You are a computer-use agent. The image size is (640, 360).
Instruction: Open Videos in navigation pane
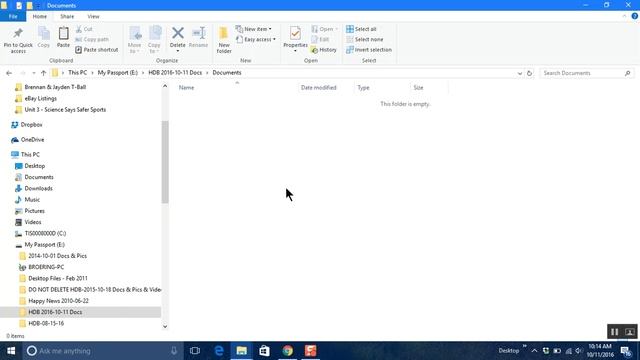tap(33, 222)
